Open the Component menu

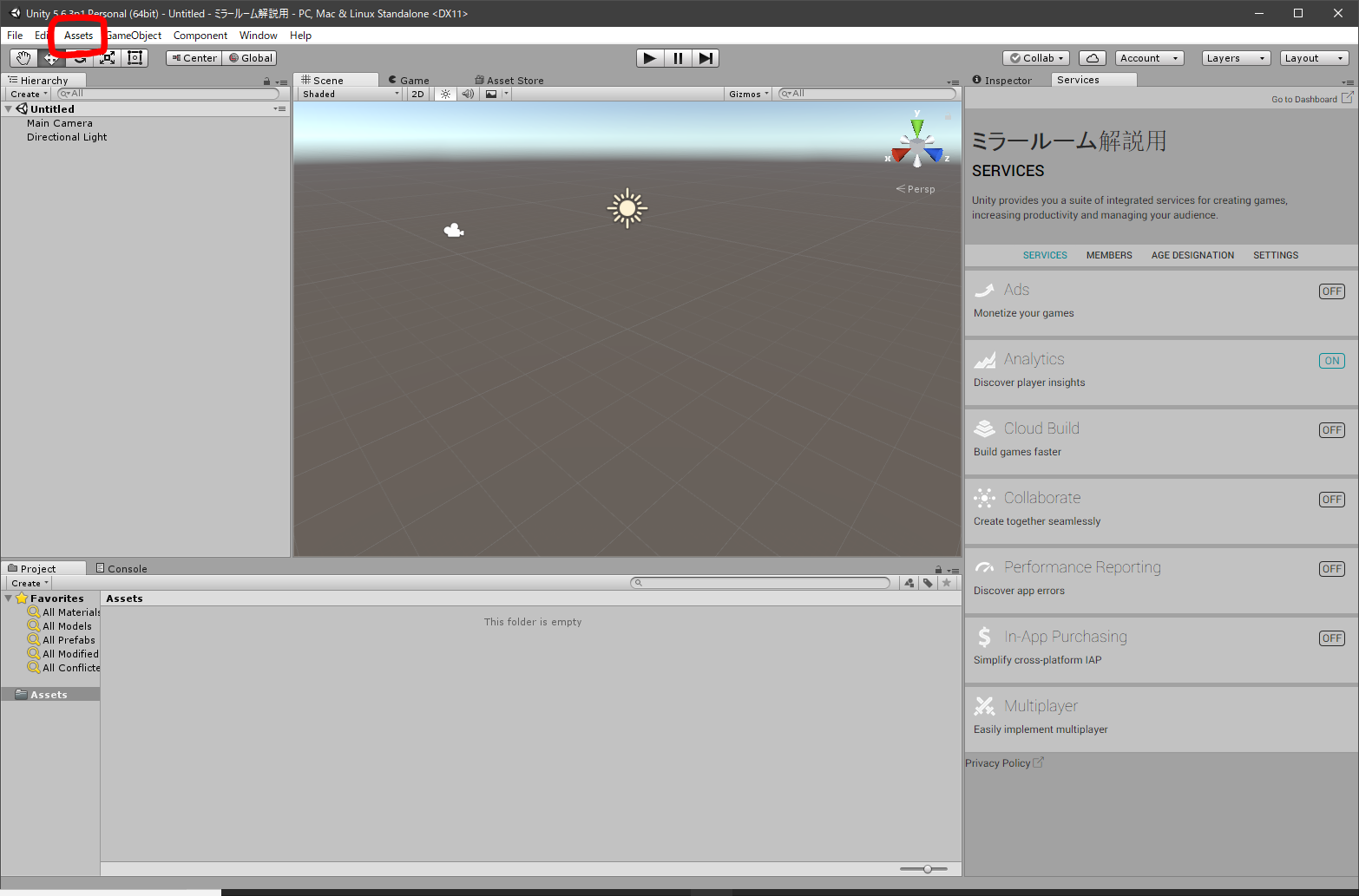click(x=200, y=36)
